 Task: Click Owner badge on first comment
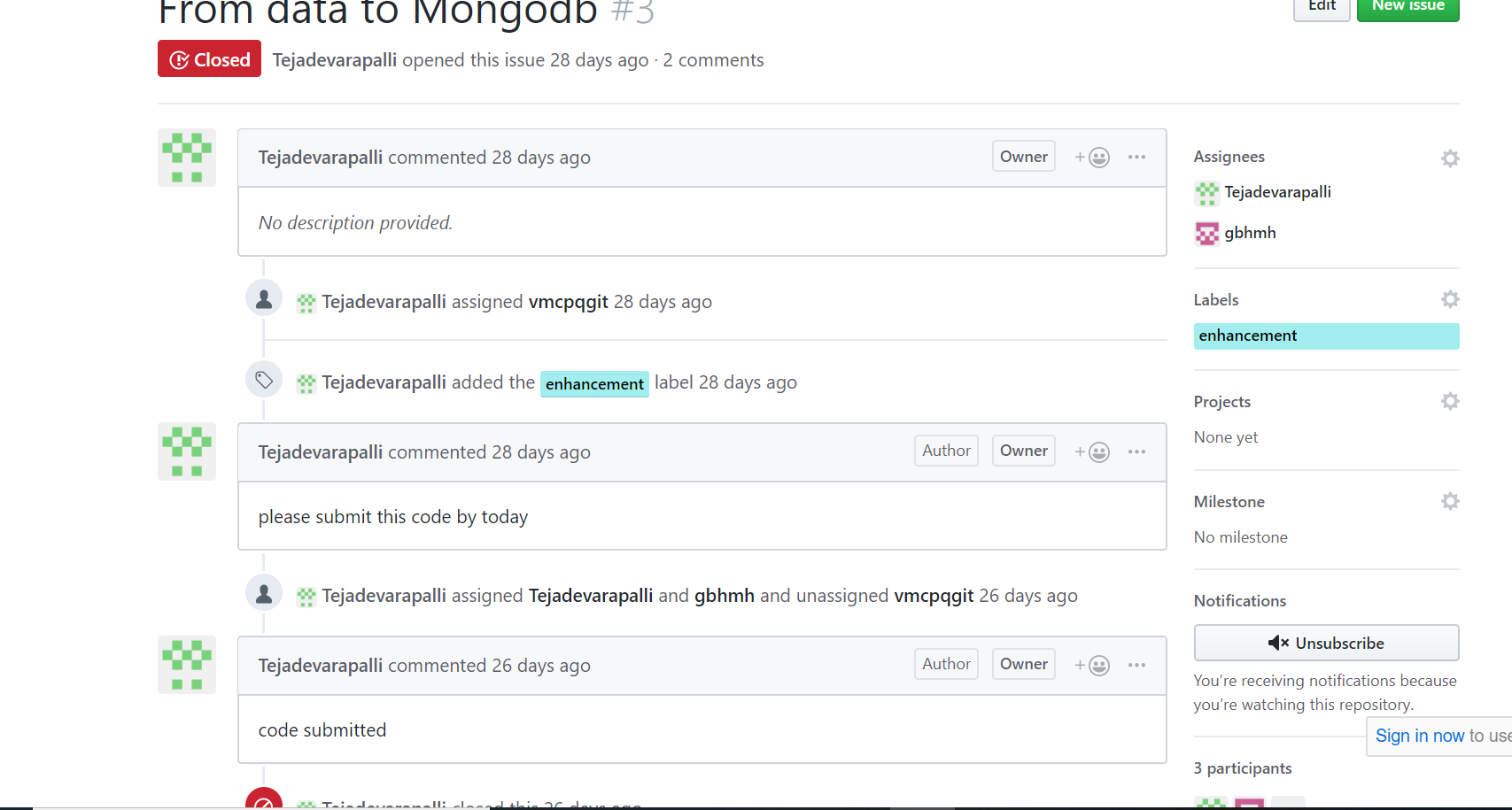pyautogui.click(x=1024, y=157)
